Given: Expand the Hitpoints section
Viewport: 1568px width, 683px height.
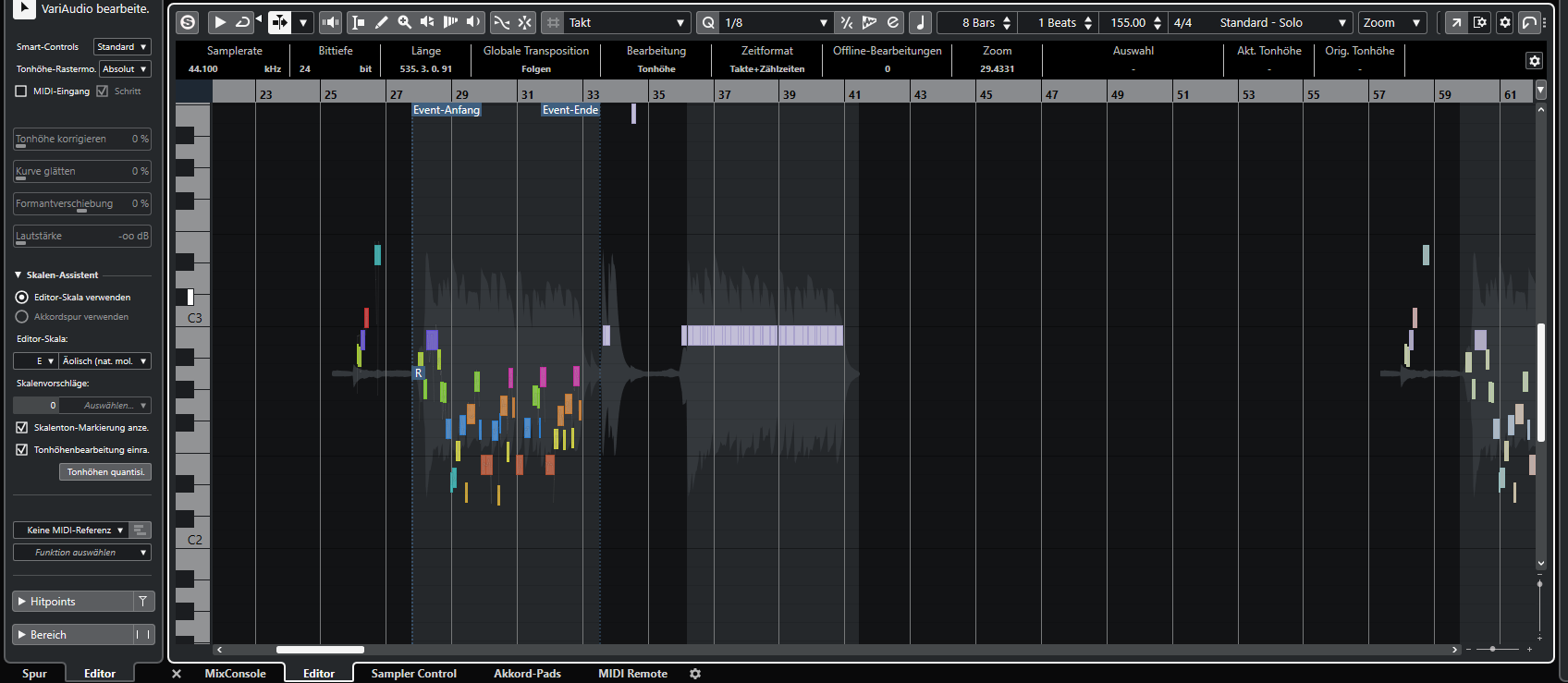Looking at the screenshot, I should pyautogui.click(x=73, y=601).
